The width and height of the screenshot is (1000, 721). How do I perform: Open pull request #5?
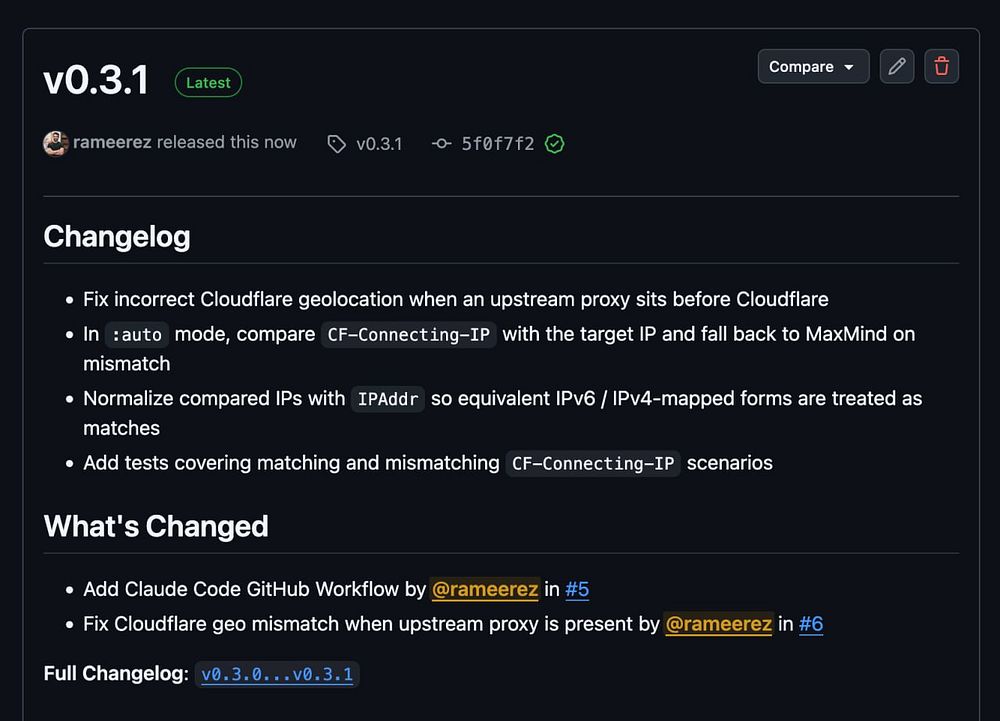coord(577,589)
